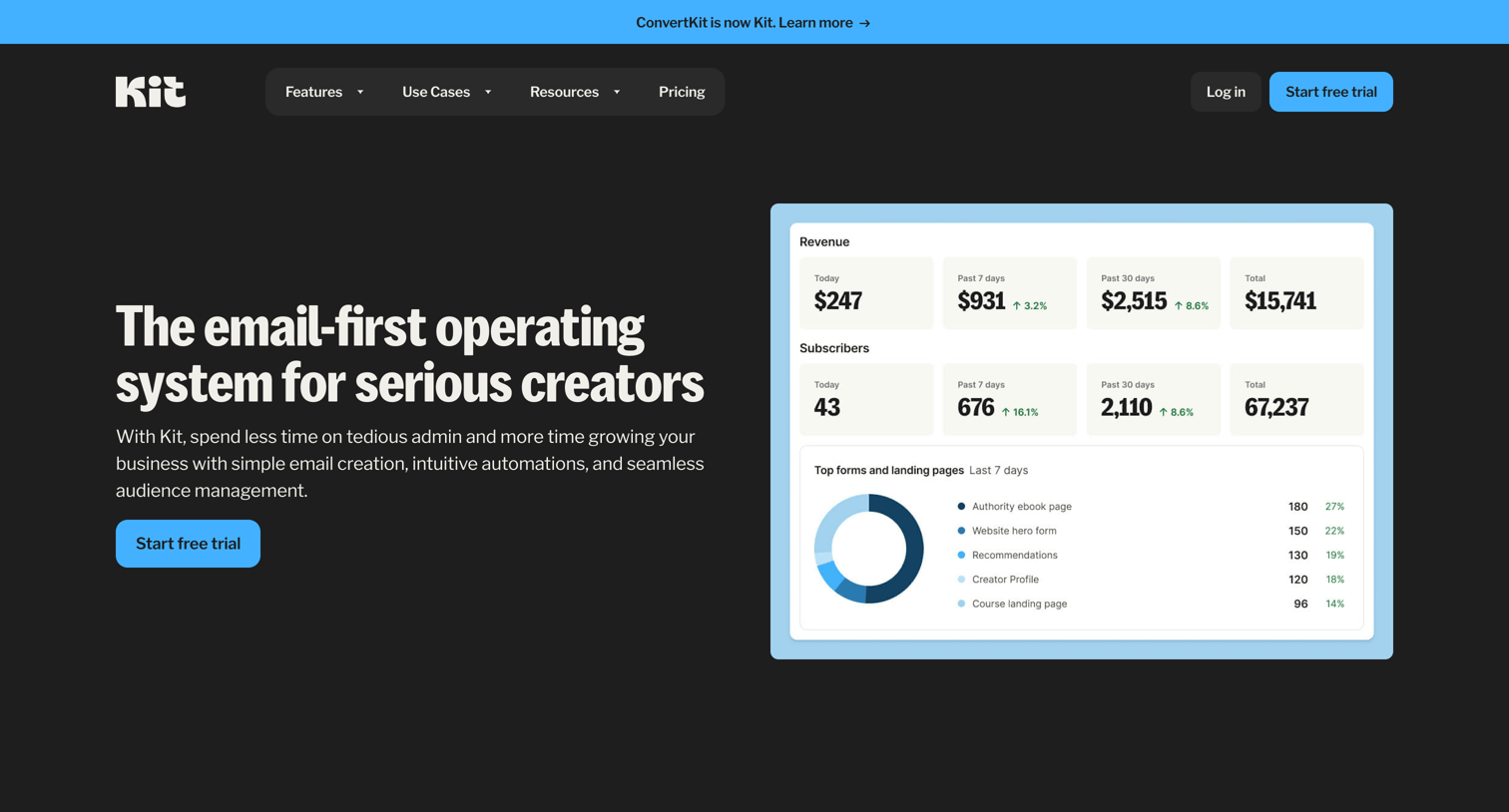The height and width of the screenshot is (812, 1509).
Task: Click the 96 count for Course landing page
Action: tap(1300, 604)
